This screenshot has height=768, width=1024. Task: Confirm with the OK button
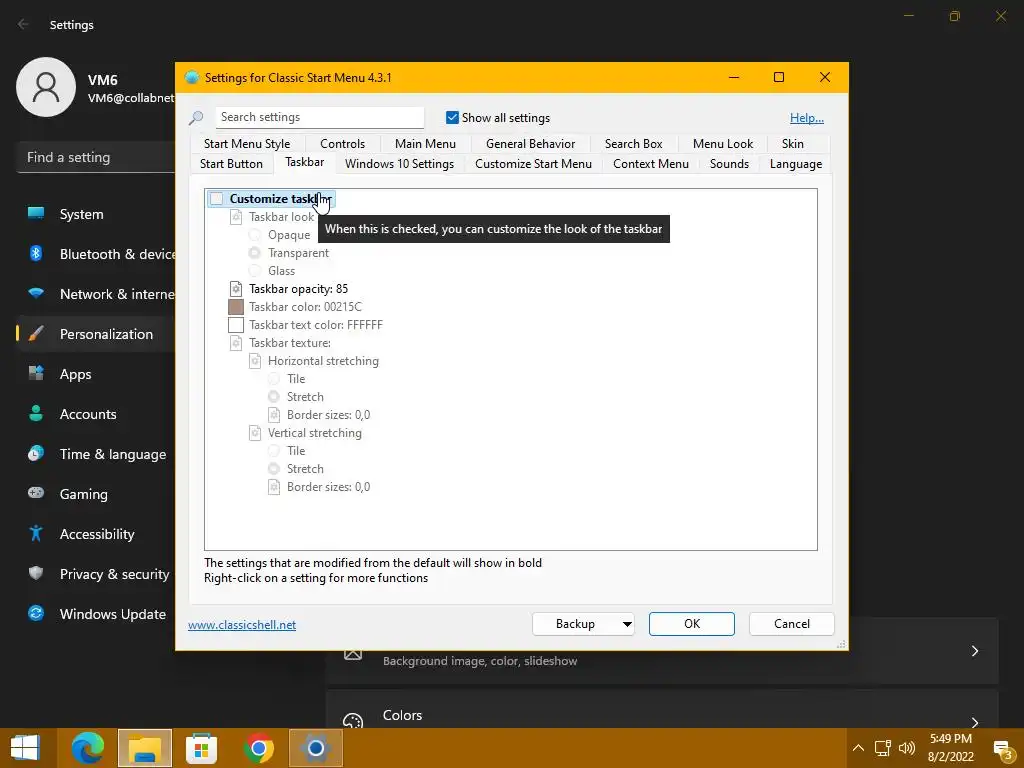(692, 624)
